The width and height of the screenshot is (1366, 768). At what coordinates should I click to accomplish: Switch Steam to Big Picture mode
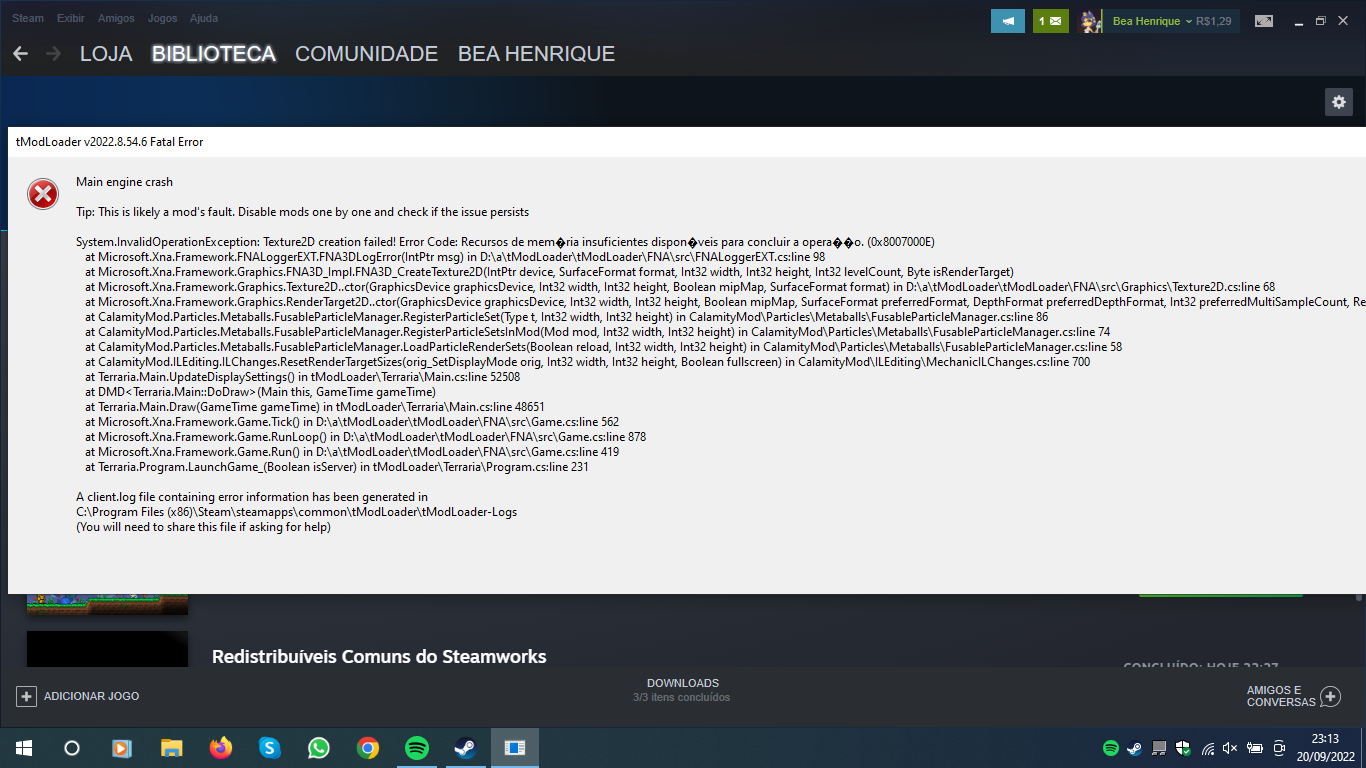click(x=1264, y=21)
